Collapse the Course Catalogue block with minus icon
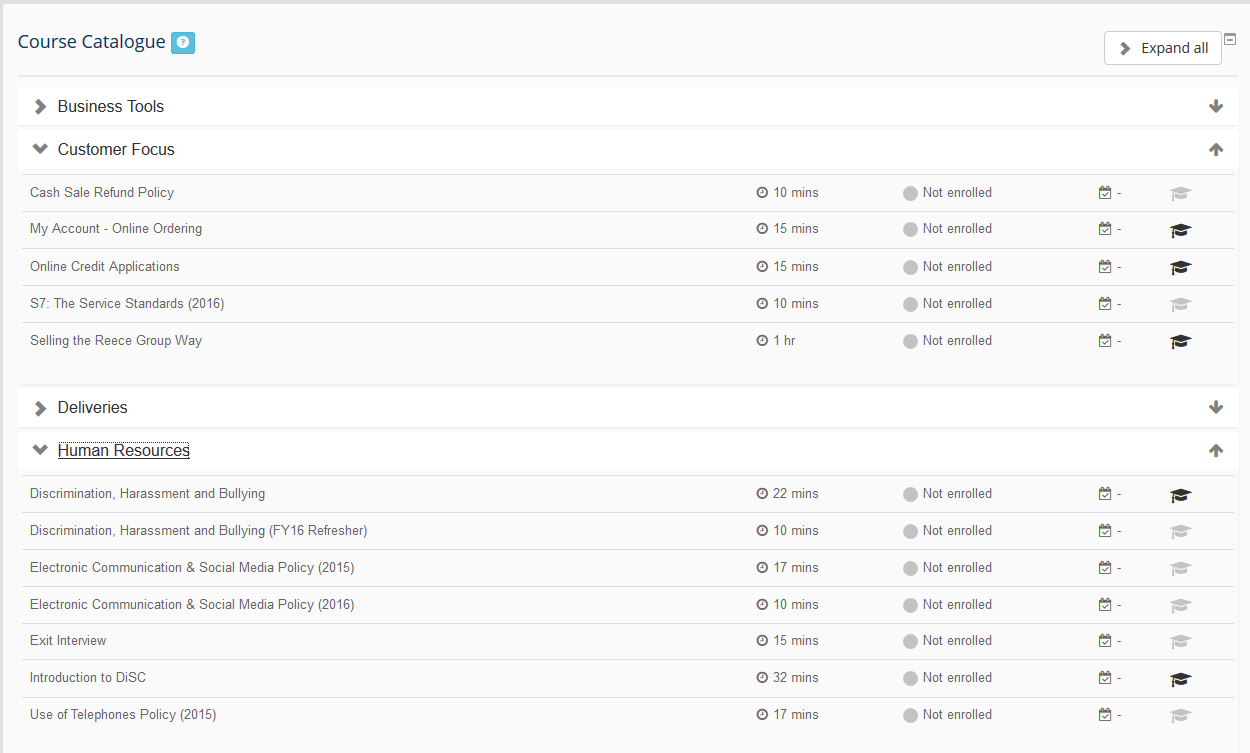This screenshot has height=753, width=1250. [x=1231, y=40]
